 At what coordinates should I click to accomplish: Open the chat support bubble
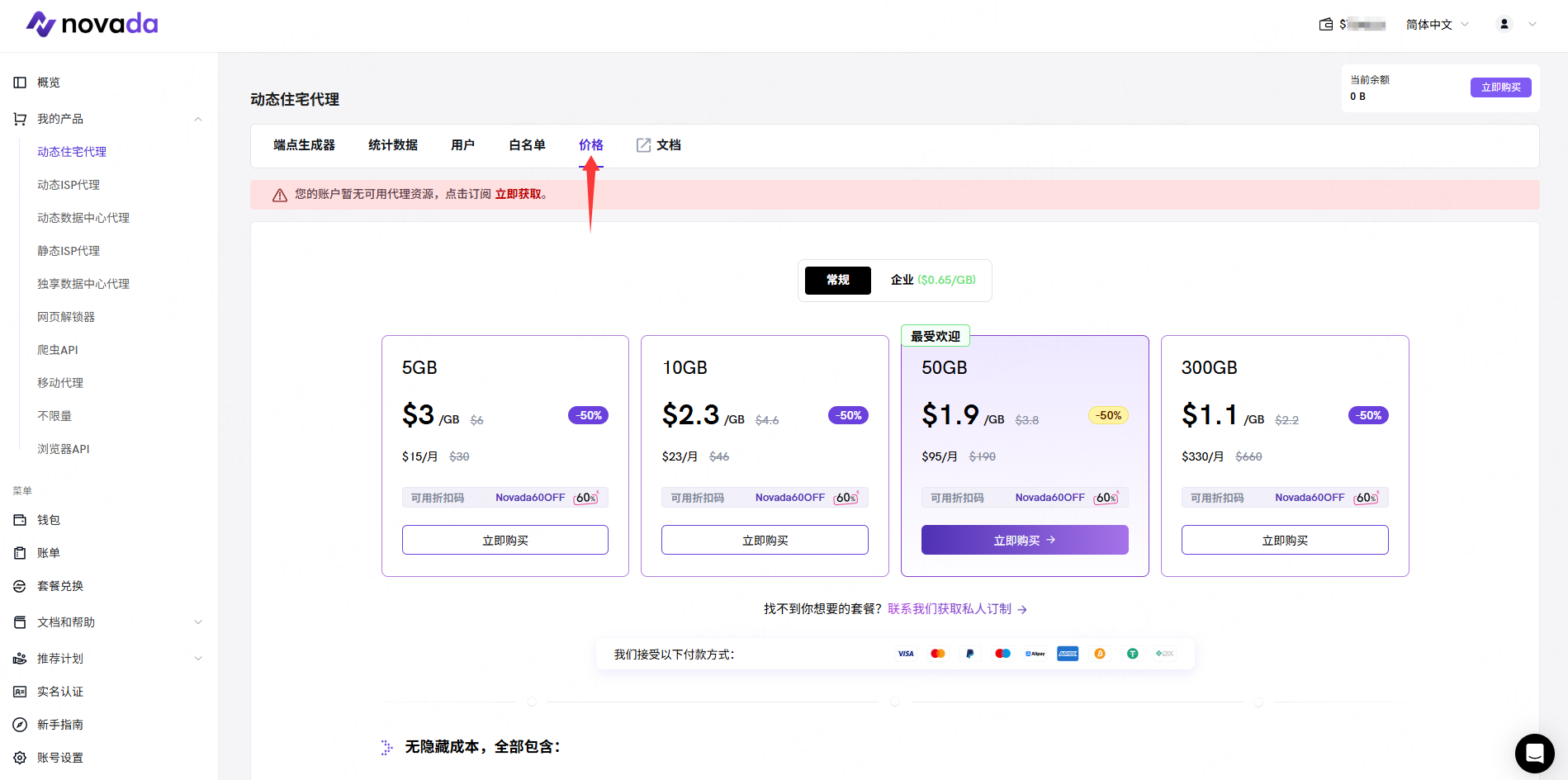coord(1534,753)
